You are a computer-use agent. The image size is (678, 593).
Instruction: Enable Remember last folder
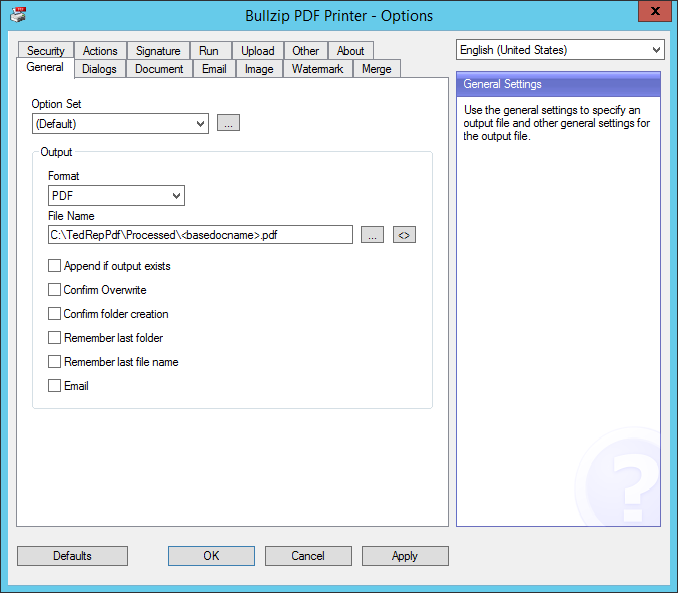click(54, 337)
